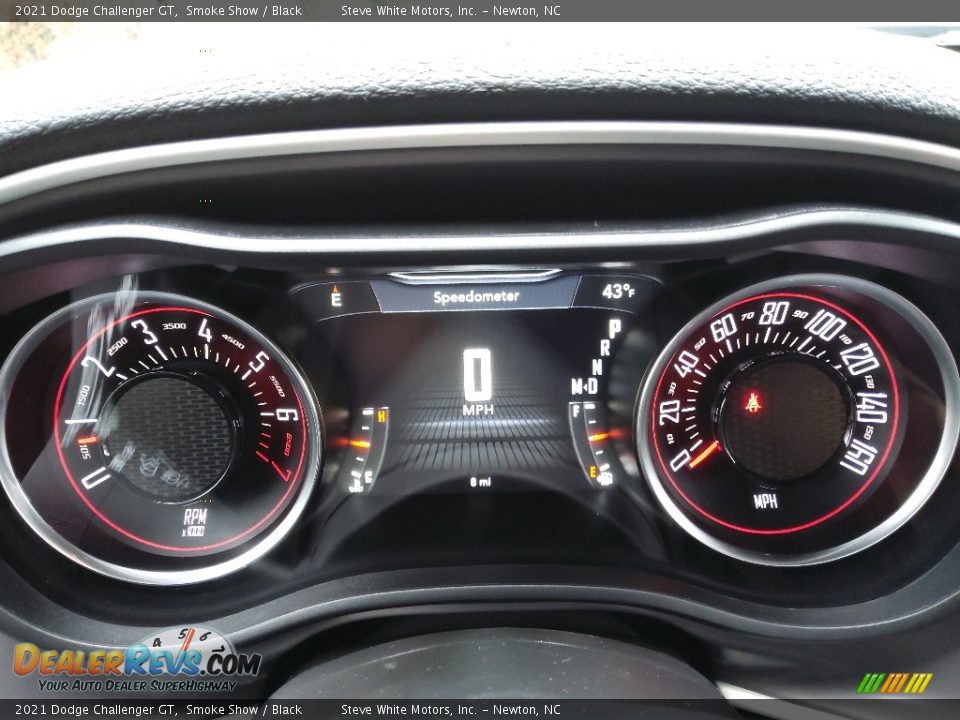Tap the 6 mark on the tachometer
960x720 pixels.
coord(287,414)
